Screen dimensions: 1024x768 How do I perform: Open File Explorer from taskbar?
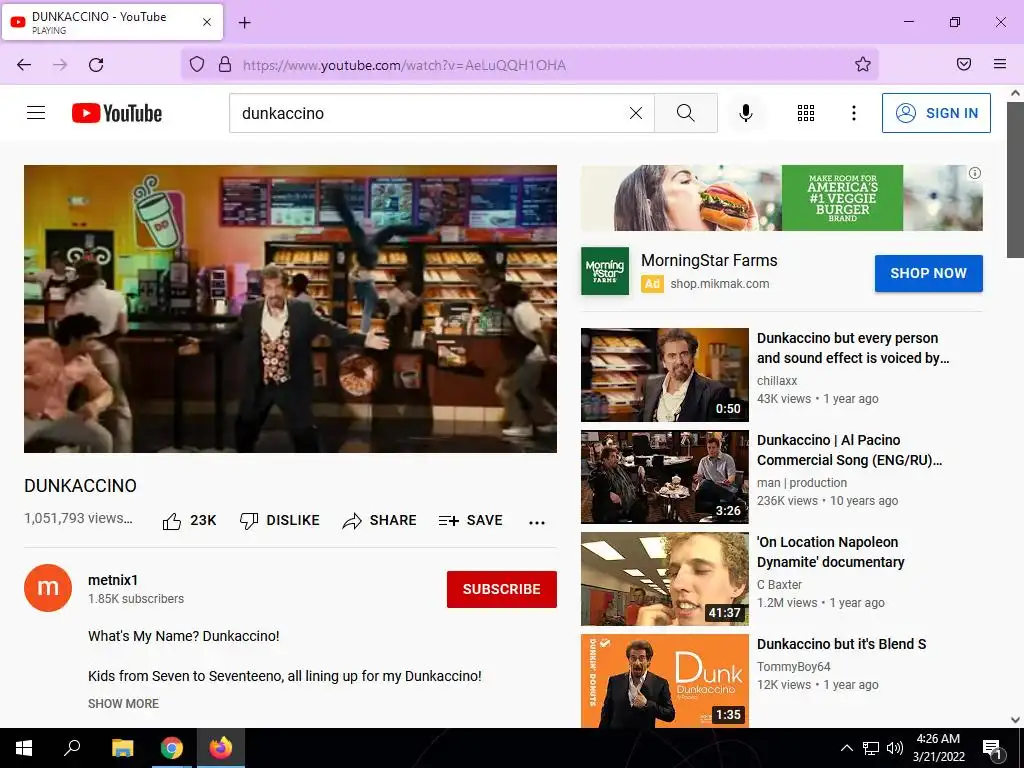click(x=122, y=748)
